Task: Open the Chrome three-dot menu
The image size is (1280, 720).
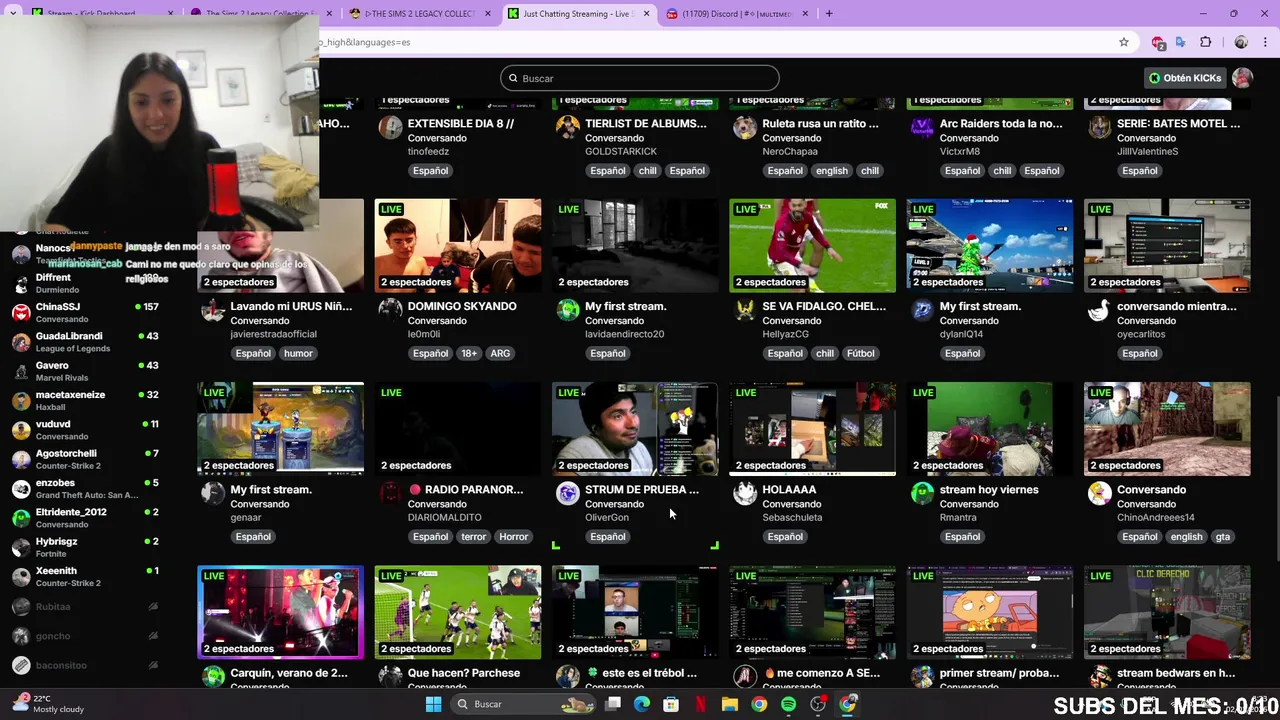Action: (x=1267, y=42)
